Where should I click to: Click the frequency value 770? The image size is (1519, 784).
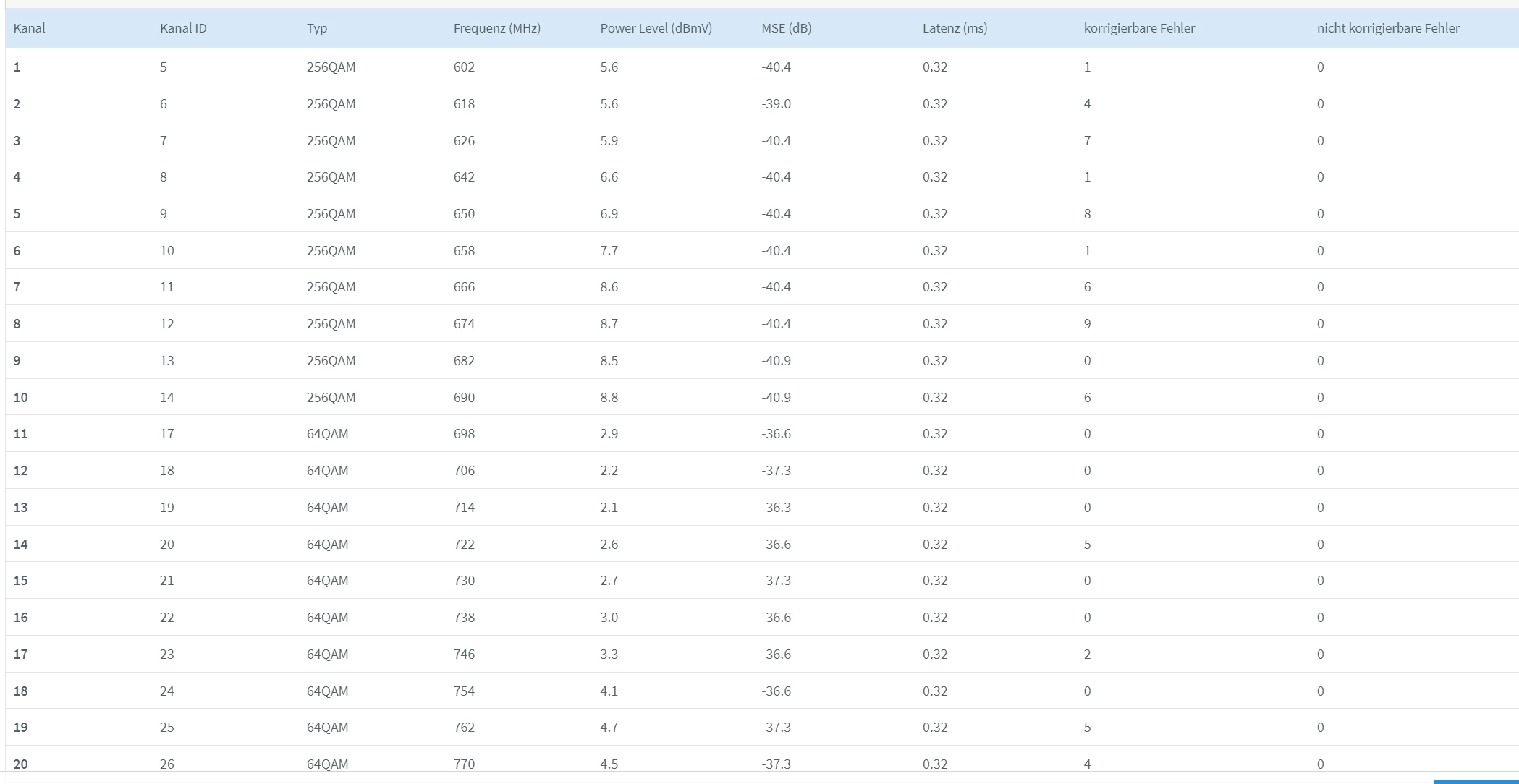coord(464,763)
